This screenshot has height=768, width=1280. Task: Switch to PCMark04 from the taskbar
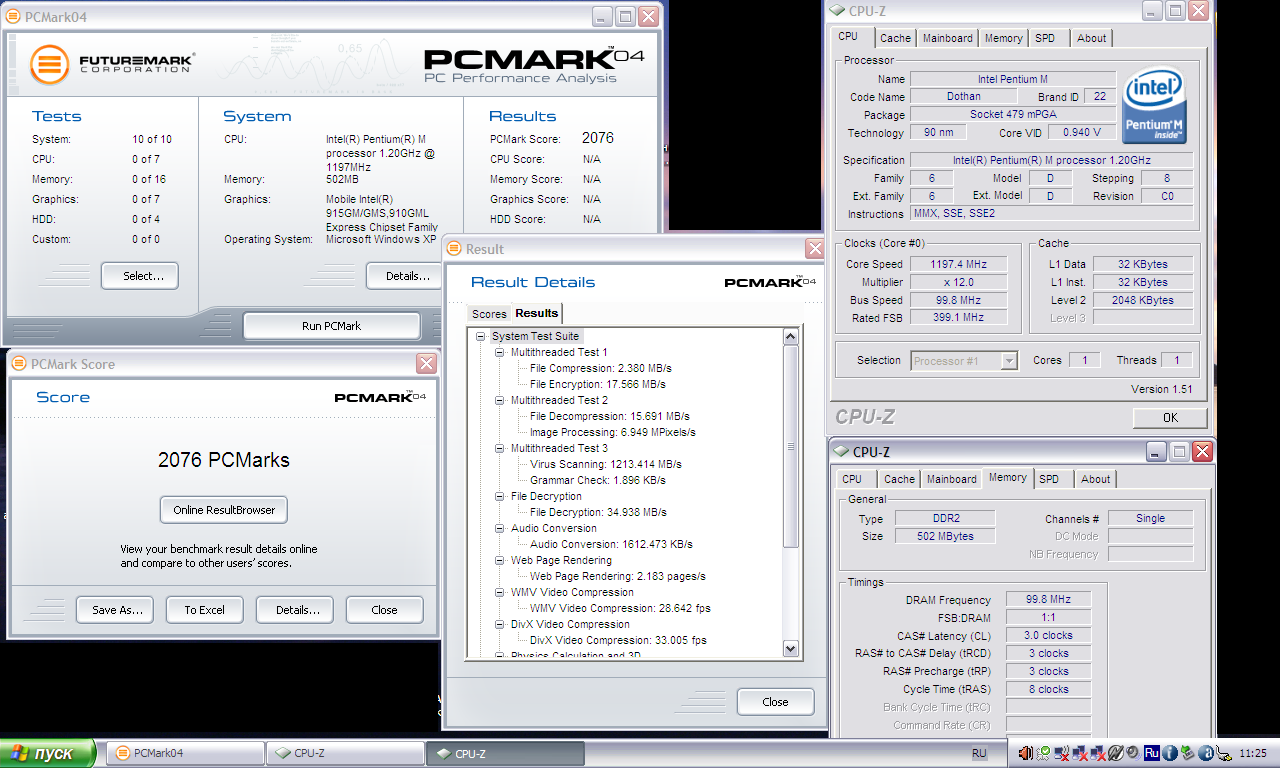(185, 753)
